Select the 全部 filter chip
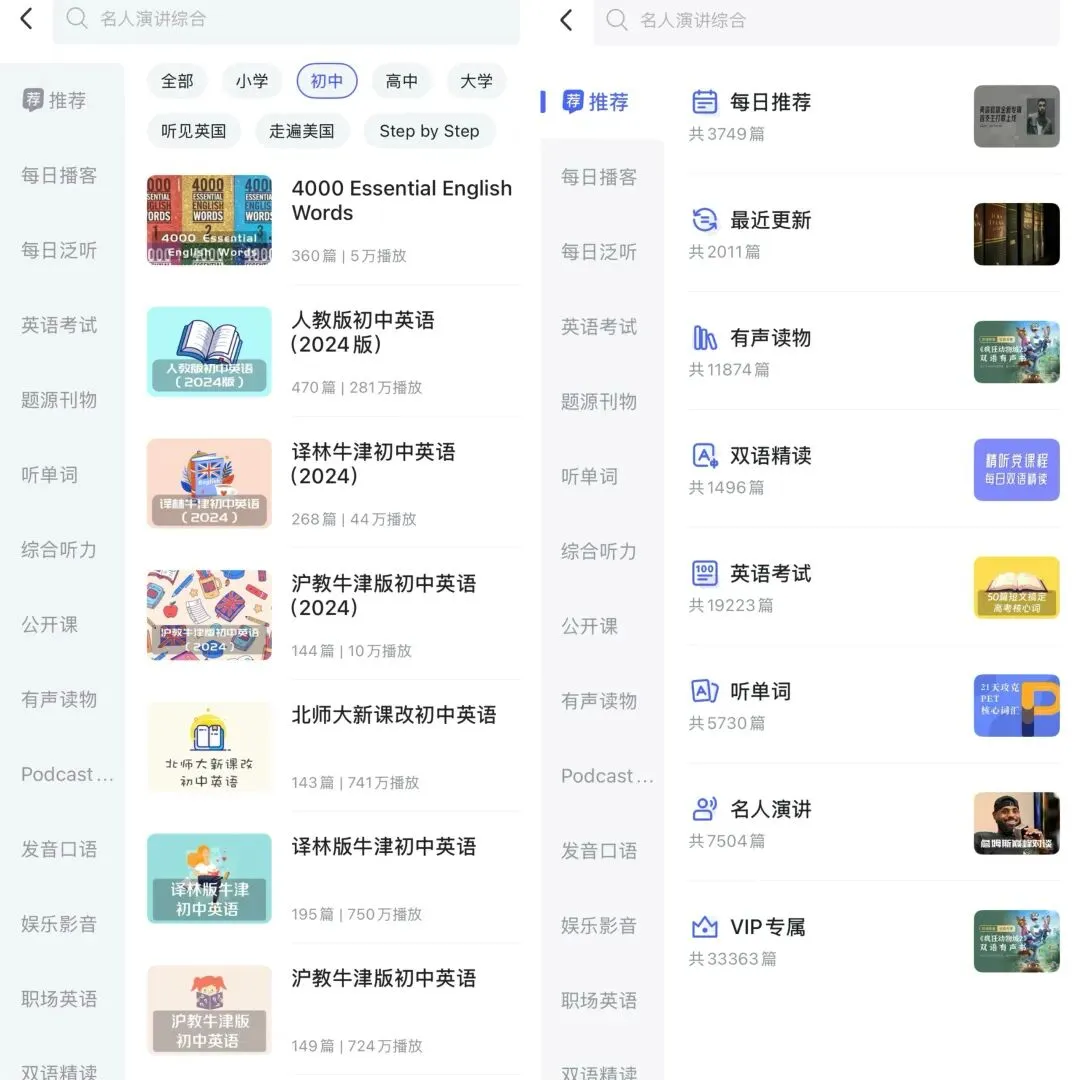This screenshot has height=1080, width=1080. pos(177,81)
